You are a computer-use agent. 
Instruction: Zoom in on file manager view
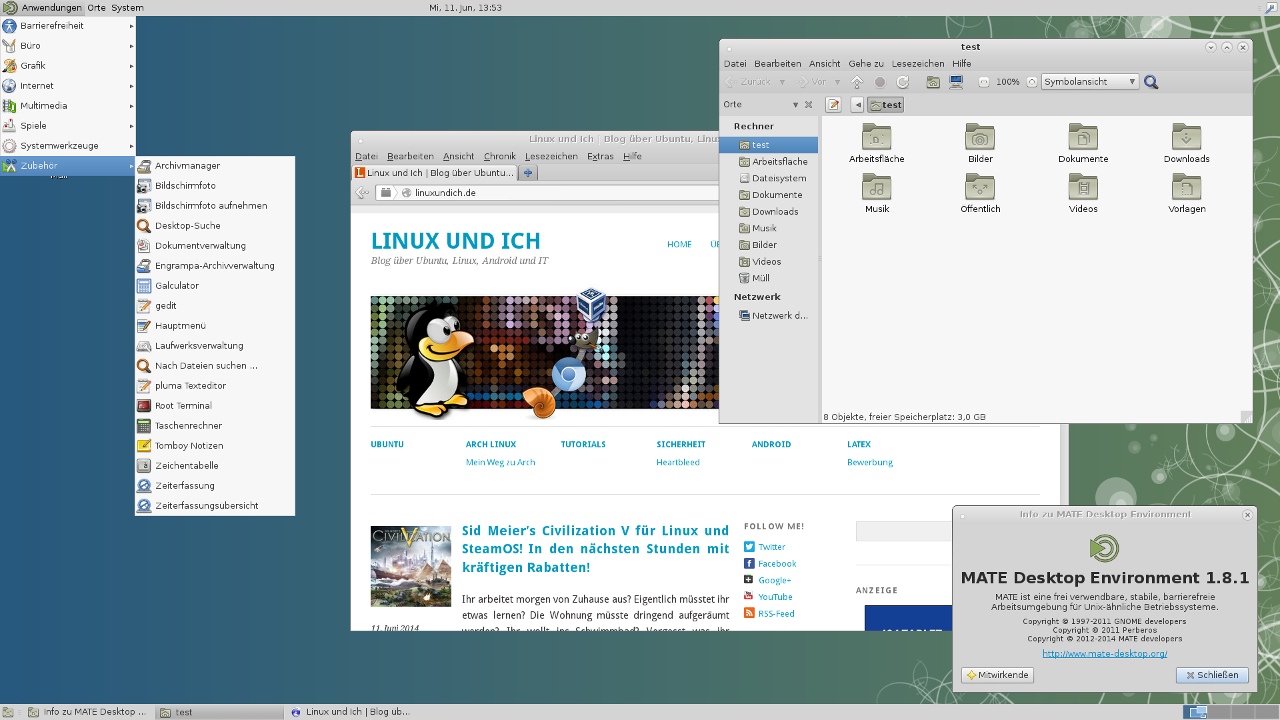pos(1032,82)
